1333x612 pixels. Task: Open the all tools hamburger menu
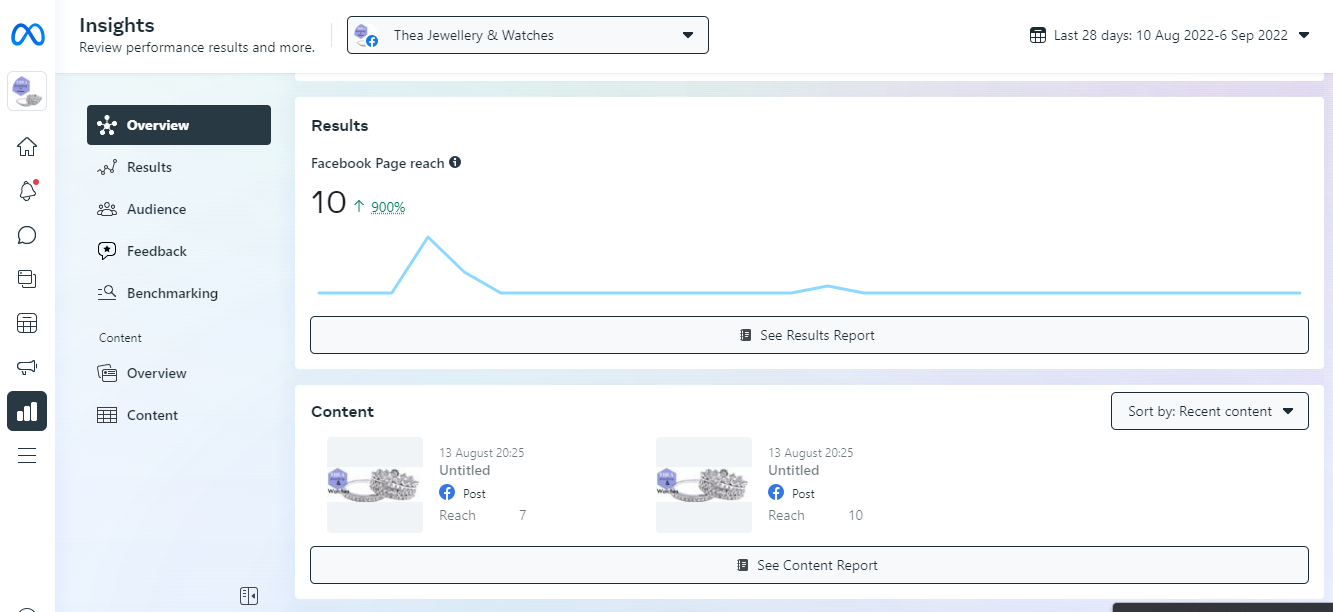[27, 456]
